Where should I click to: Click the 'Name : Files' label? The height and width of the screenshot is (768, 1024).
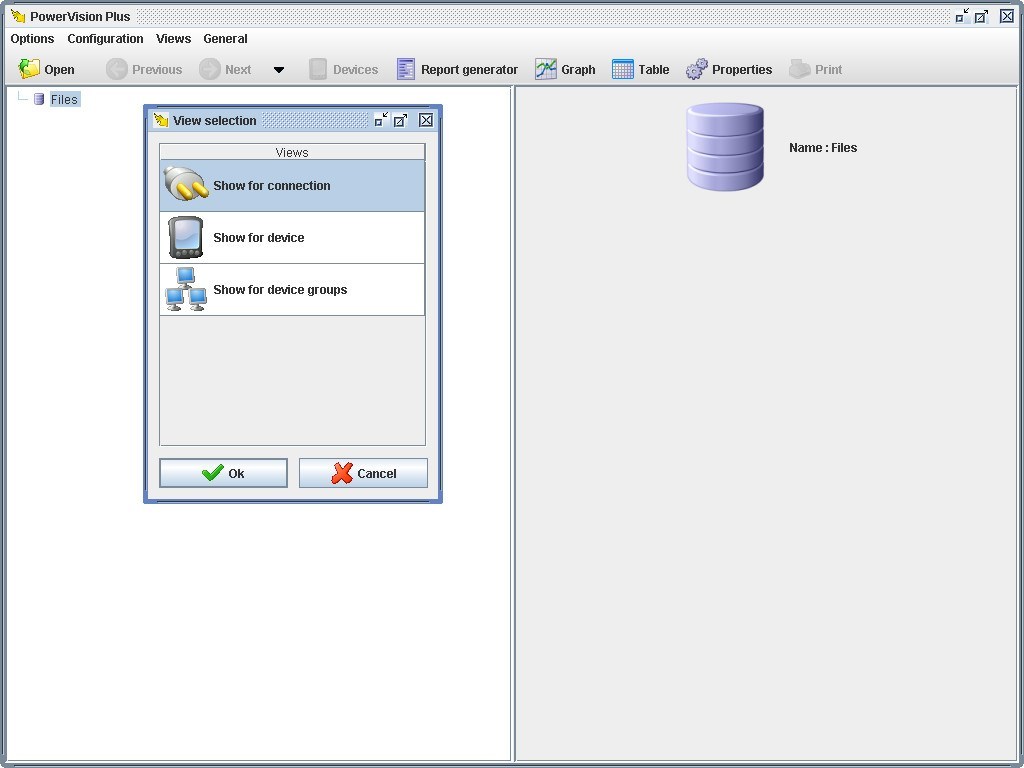coord(823,148)
